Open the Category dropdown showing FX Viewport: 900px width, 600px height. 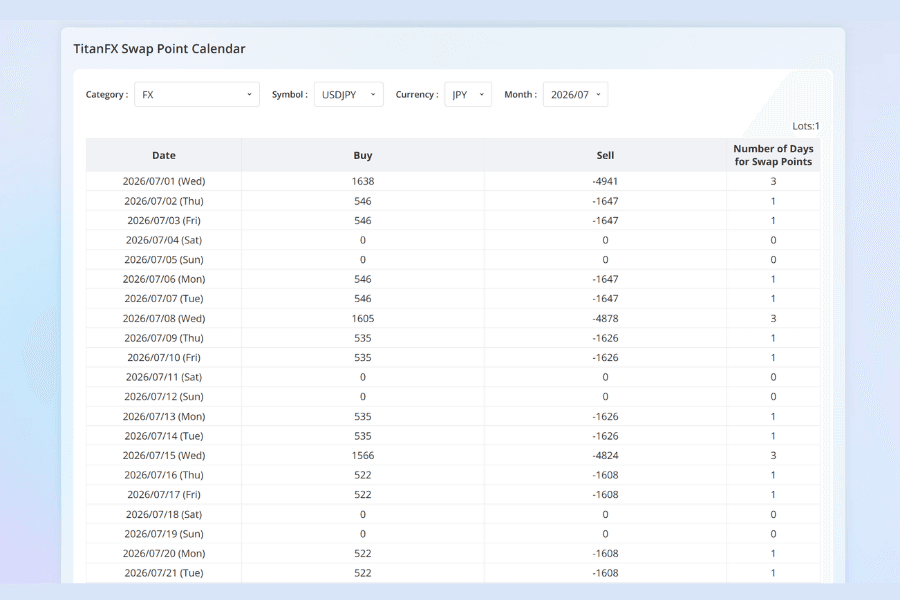(x=197, y=95)
